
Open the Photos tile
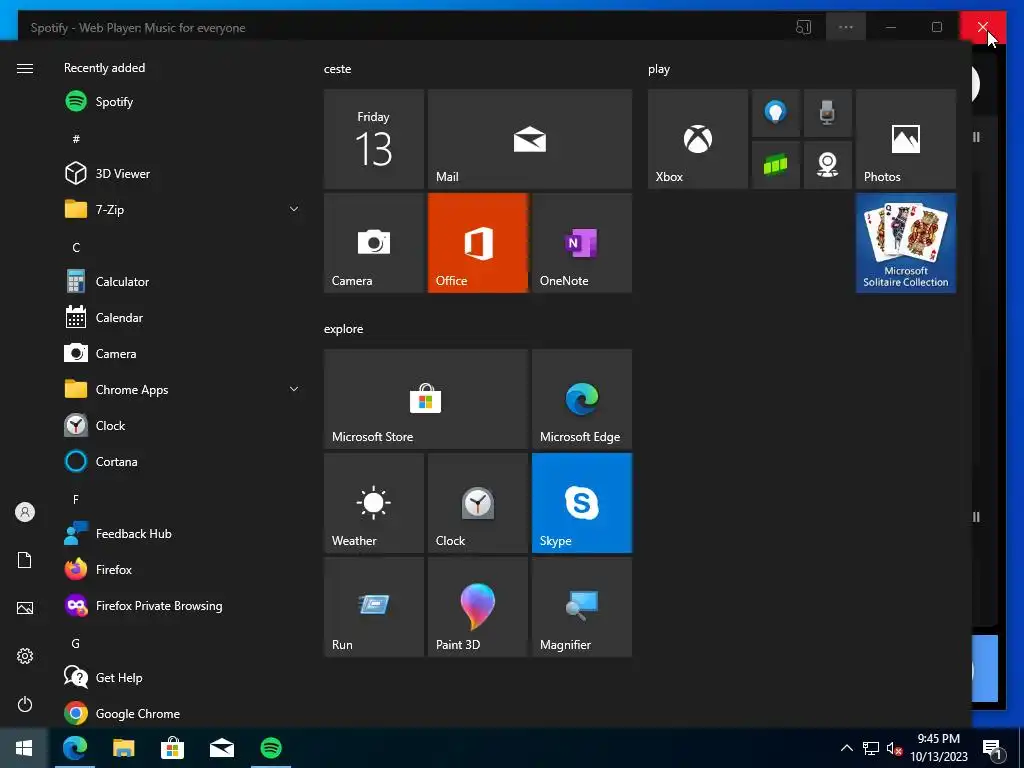click(906, 139)
